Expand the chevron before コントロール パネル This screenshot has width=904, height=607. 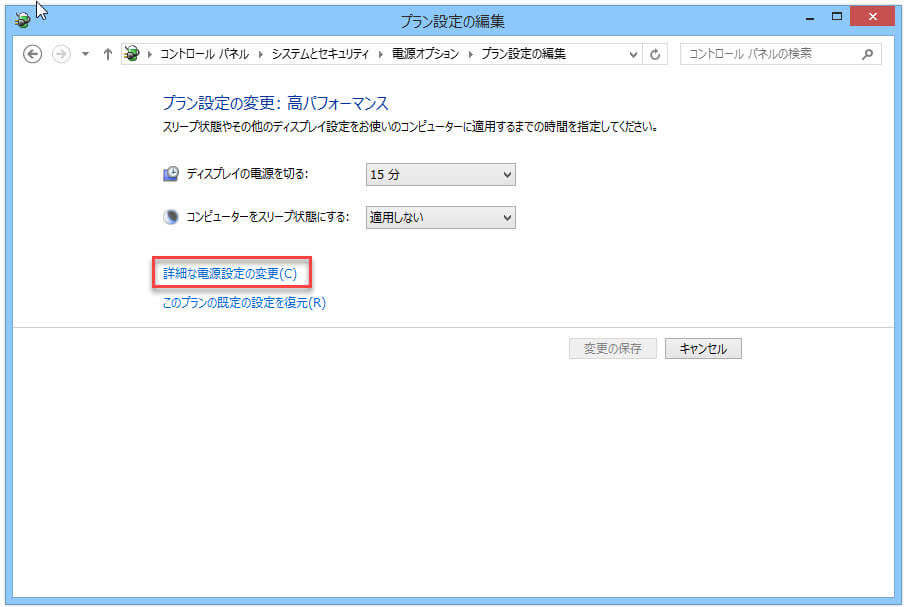(x=150, y=54)
